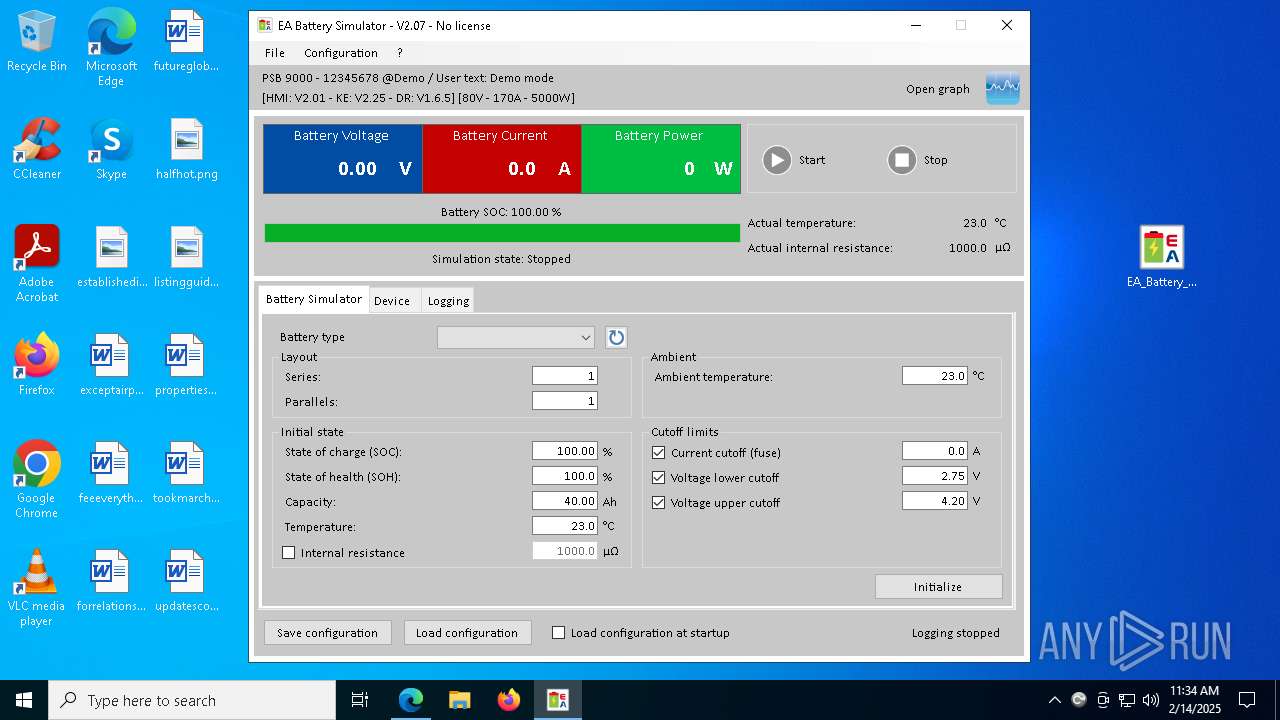Open the tookmarch Word document
The image size is (1280, 720).
(186, 474)
